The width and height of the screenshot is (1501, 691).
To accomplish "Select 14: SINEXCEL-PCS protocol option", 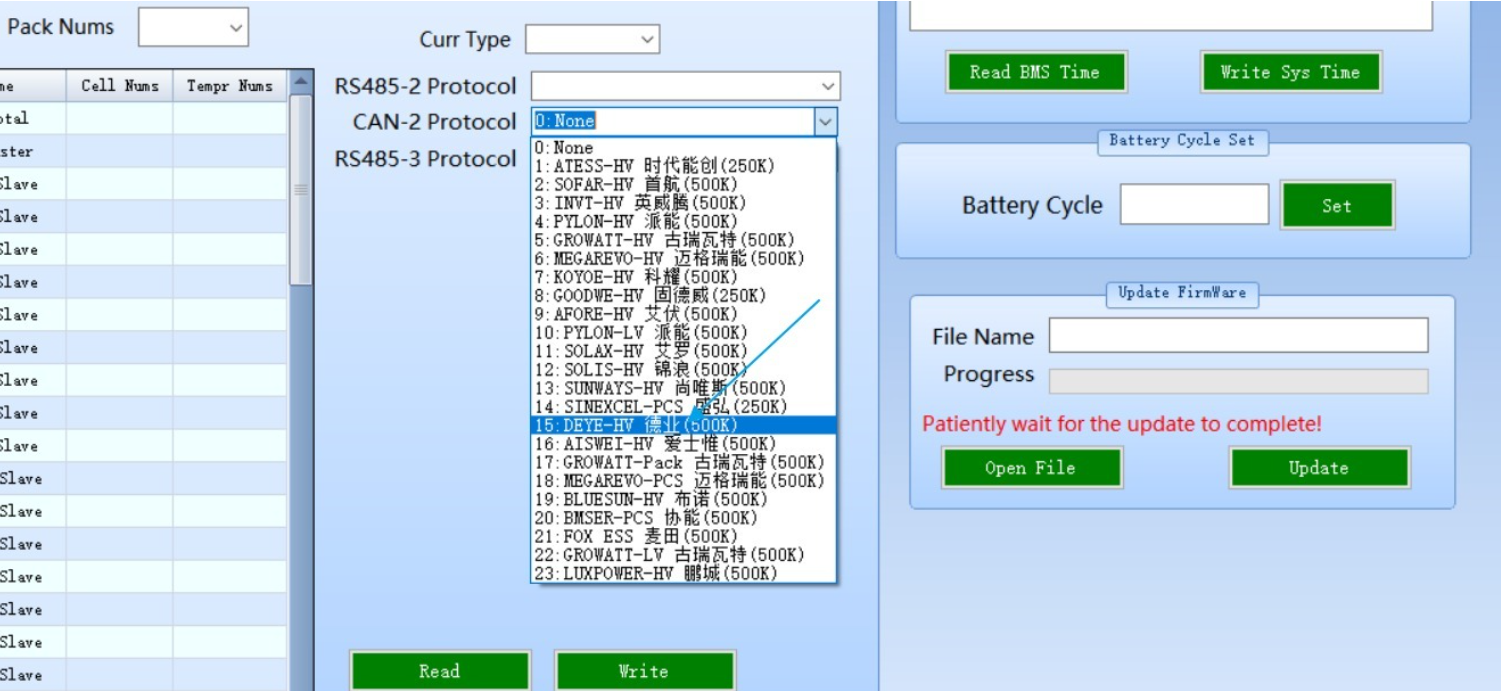I will [x=683, y=407].
